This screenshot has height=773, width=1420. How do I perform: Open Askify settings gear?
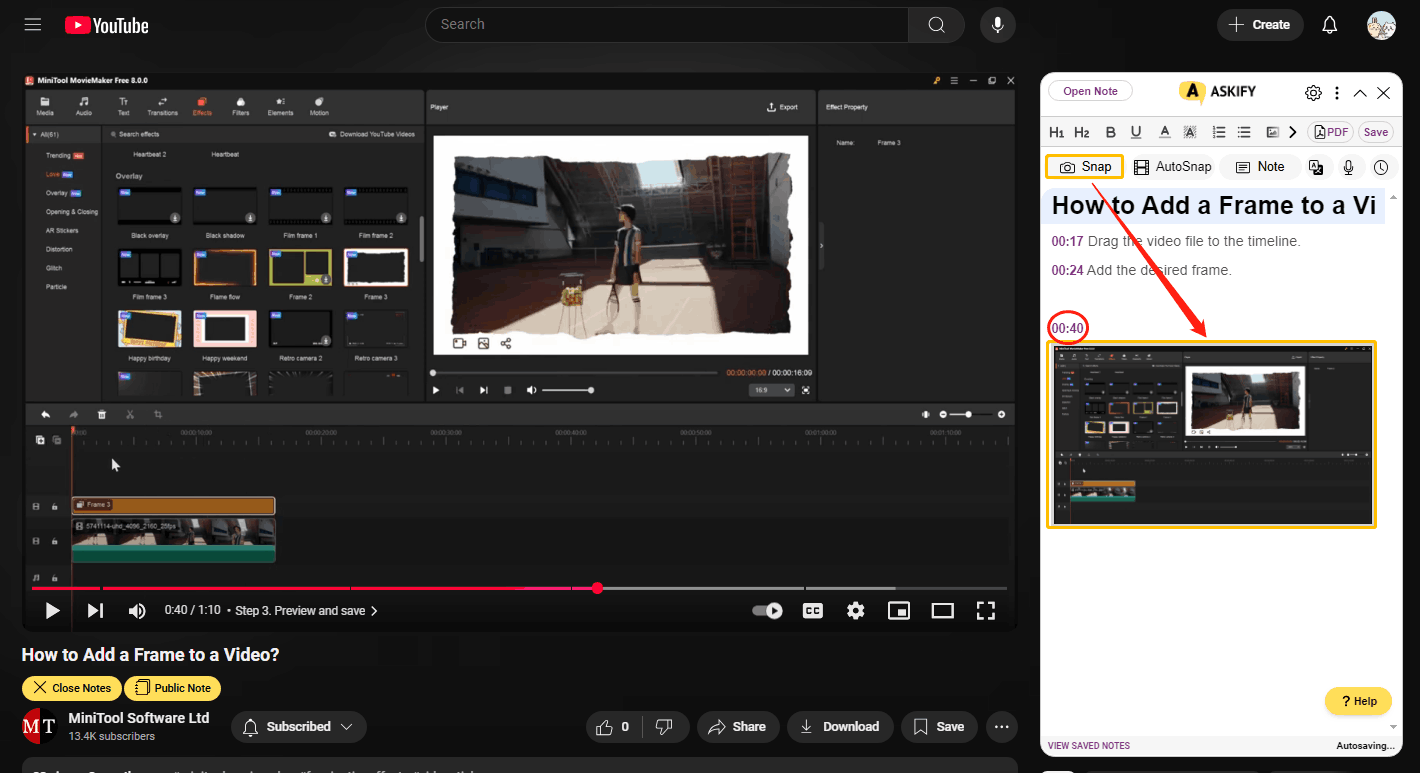coord(1313,92)
